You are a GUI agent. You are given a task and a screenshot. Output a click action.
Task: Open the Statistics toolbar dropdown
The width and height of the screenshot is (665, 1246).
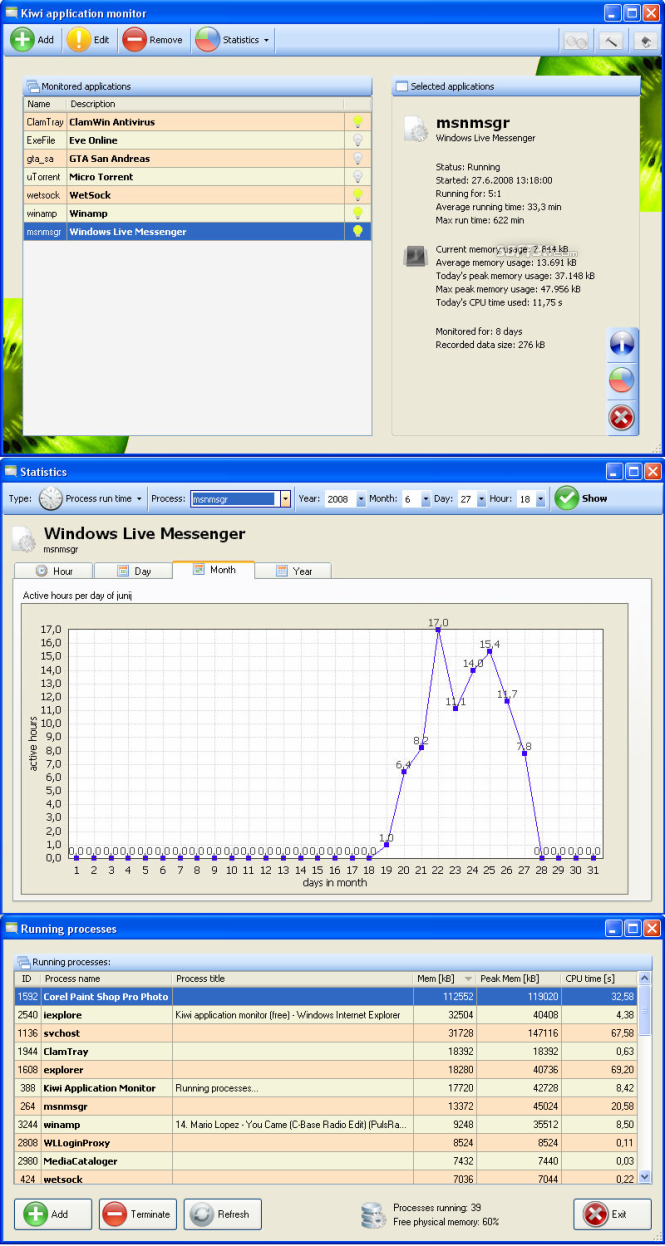(x=232, y=40)
